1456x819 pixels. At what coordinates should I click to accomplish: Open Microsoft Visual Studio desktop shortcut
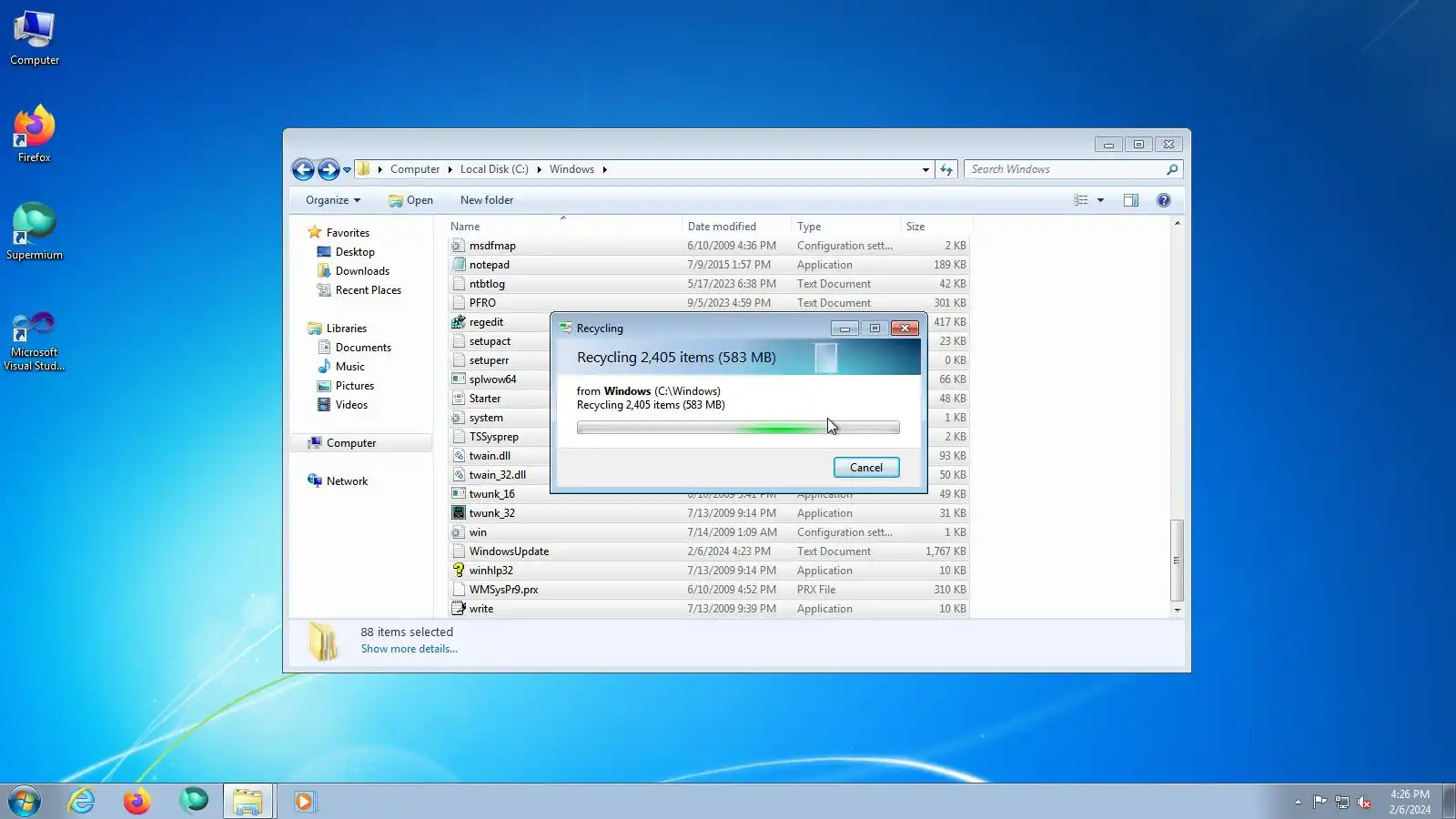coord(35,341)
